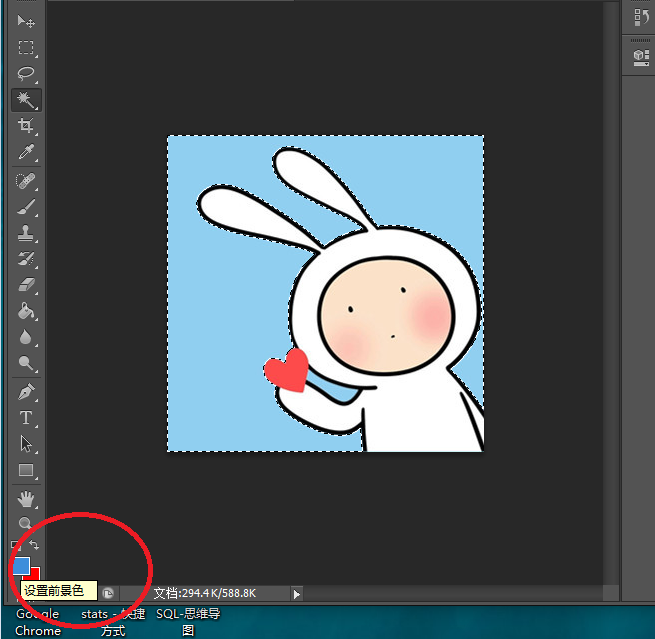Screen dimensions: 655x639
Task: Select the Brush tool
Action: tap(26, 207)
